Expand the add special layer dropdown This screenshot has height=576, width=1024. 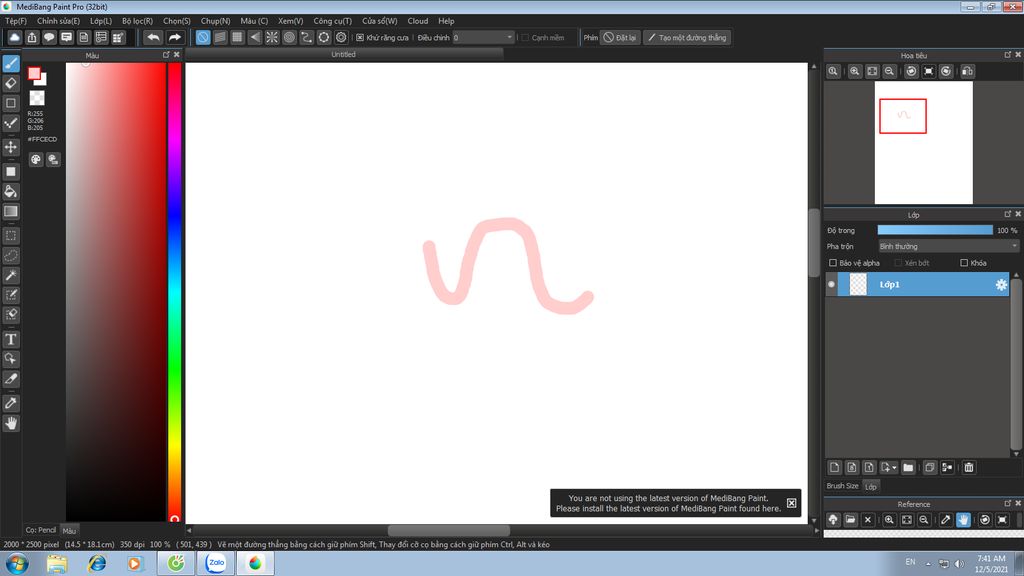889,467
